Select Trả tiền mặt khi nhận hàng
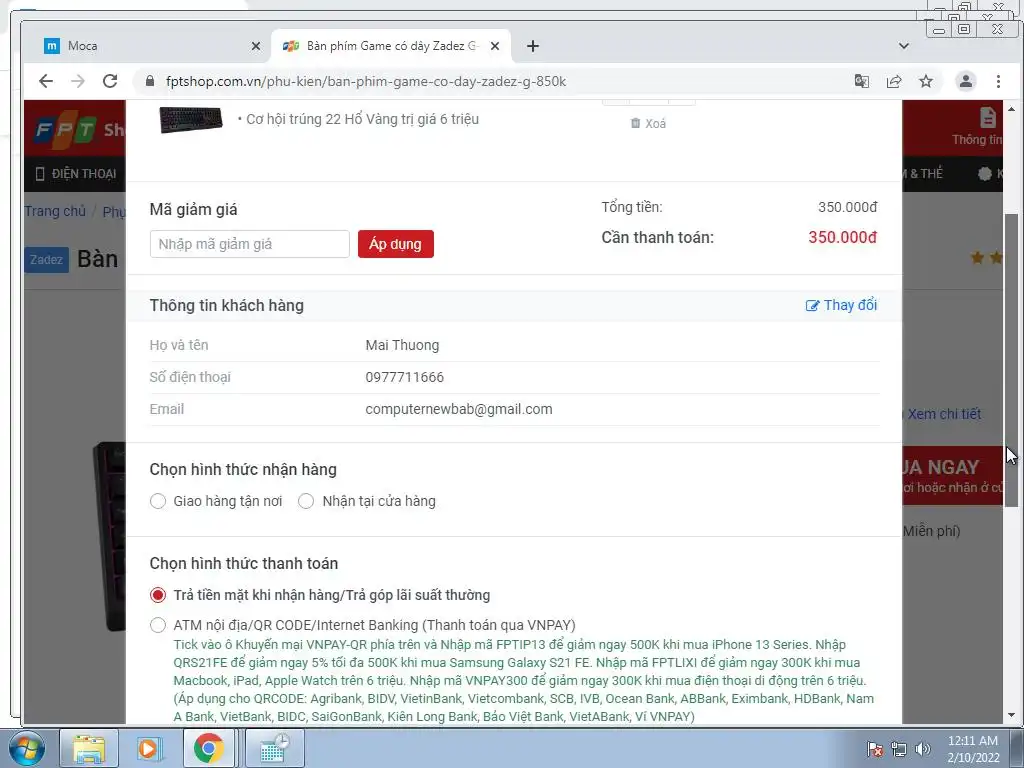Image resolution: width=1024 pixels, height=768 pixels. (x=158, y=595)
